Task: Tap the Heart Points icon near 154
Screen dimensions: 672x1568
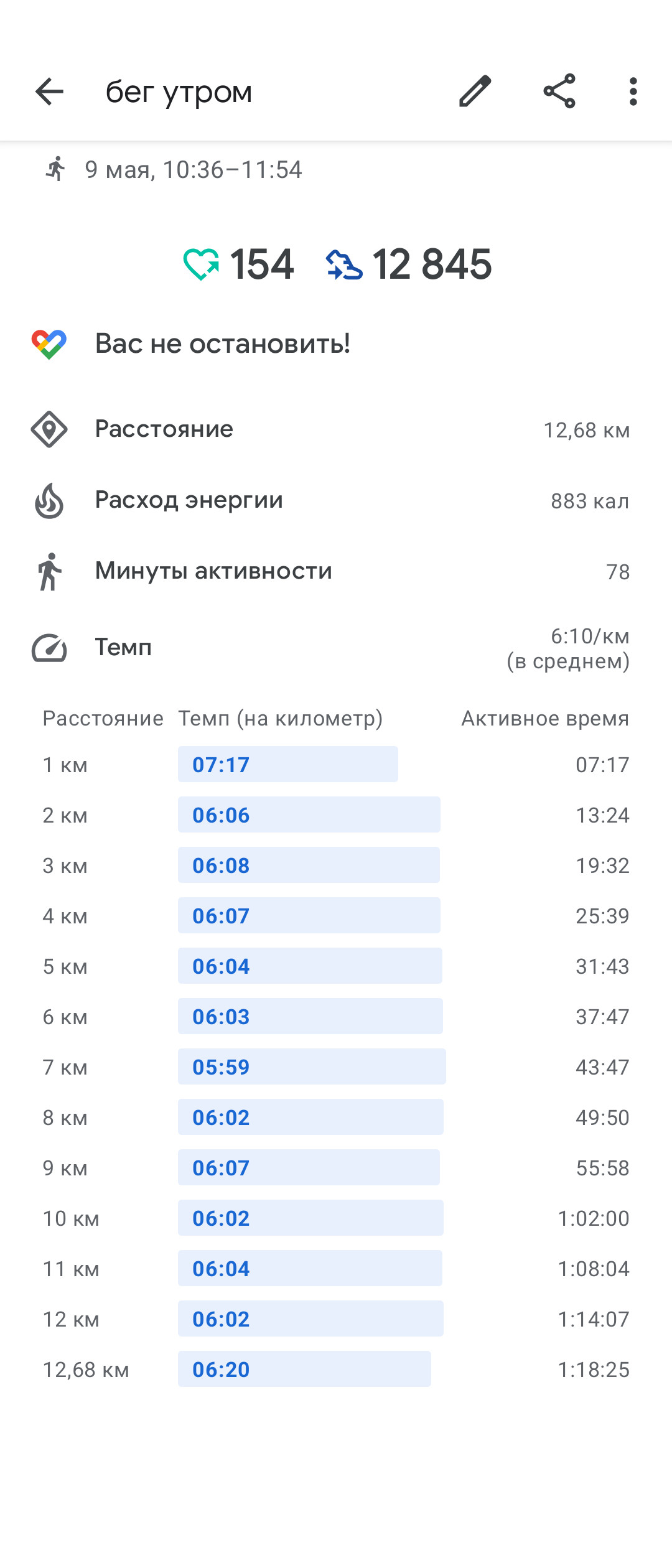Action: [201, 264]
